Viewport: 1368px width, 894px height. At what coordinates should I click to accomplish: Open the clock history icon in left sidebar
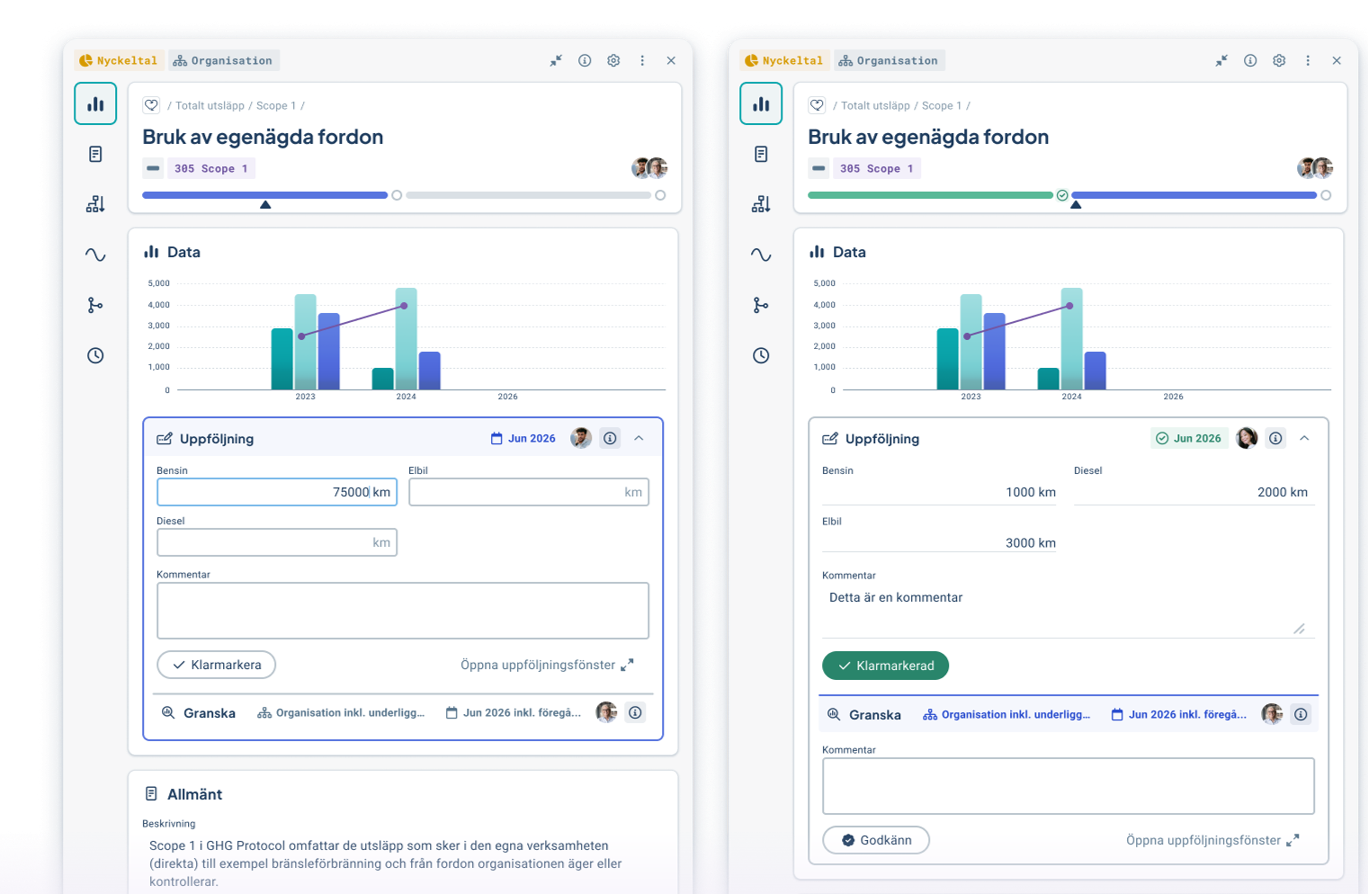[95, 355]
